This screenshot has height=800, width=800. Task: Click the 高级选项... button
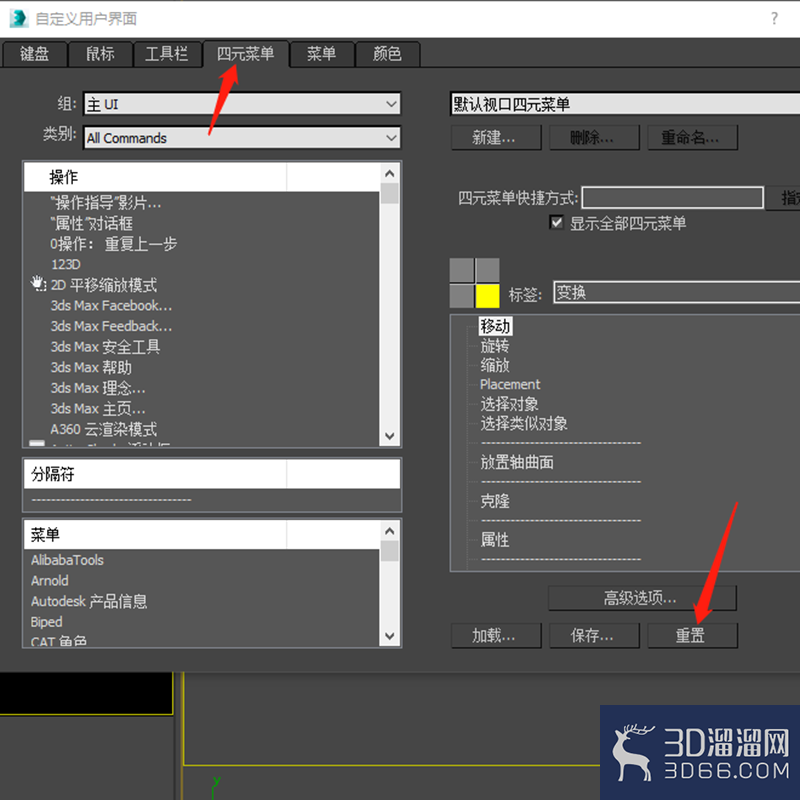pos(642,597)
